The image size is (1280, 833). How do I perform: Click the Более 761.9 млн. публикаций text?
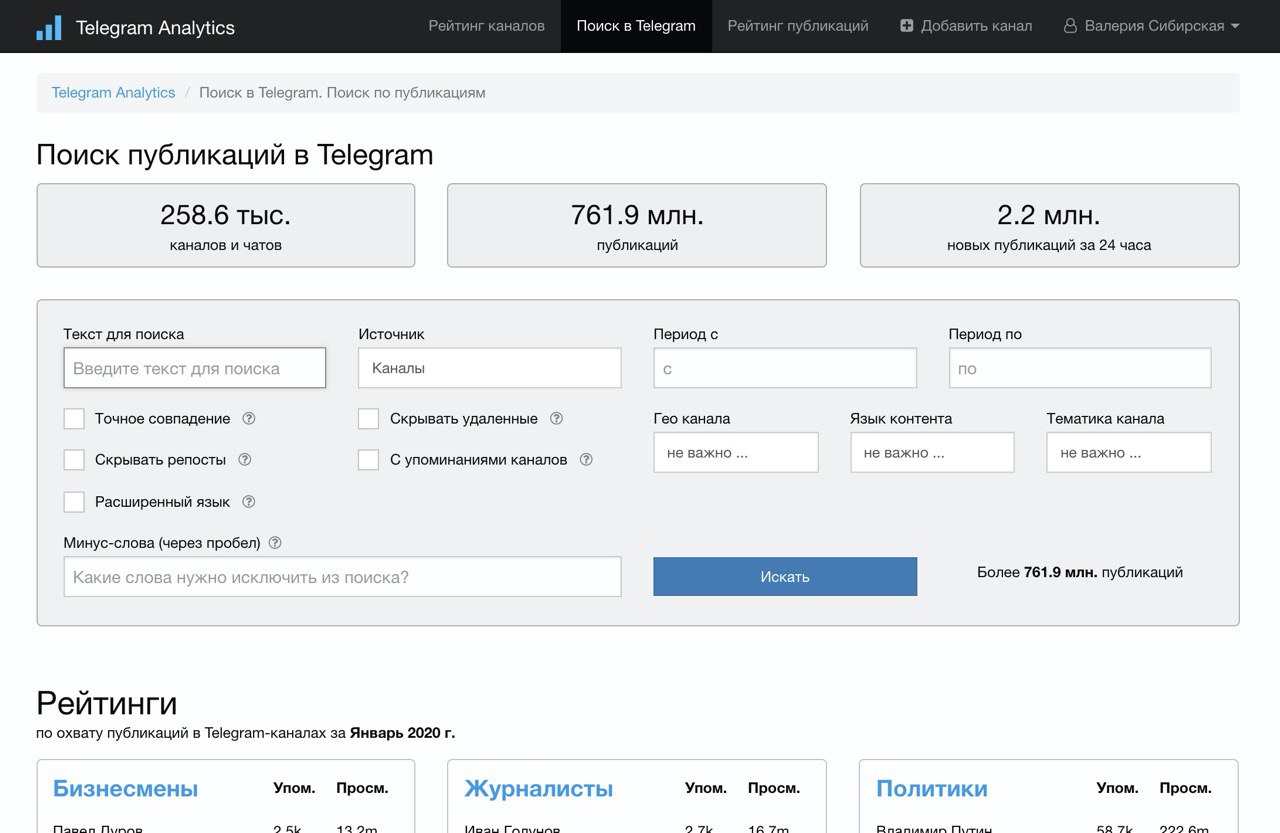pos(1080,573)
